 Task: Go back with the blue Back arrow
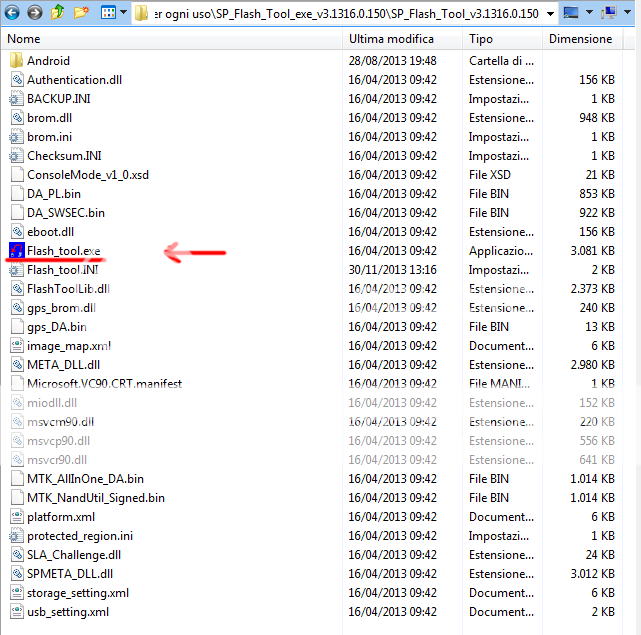point(12,13)
